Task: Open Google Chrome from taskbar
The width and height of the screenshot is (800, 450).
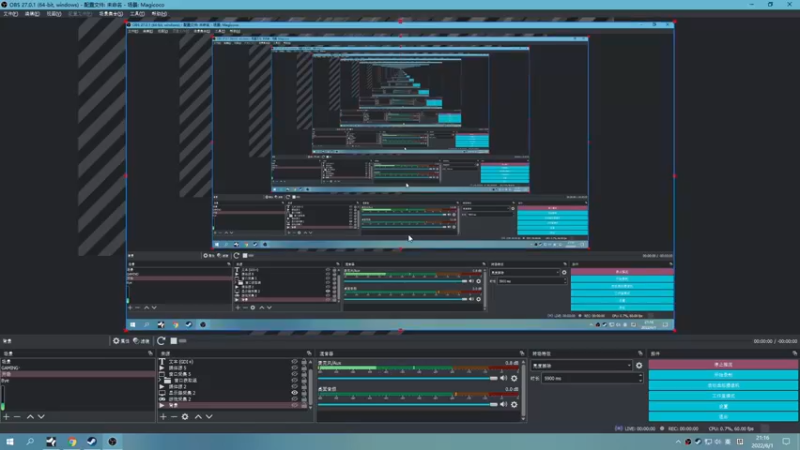Action: pyautogui.click(x=72, y=441)
